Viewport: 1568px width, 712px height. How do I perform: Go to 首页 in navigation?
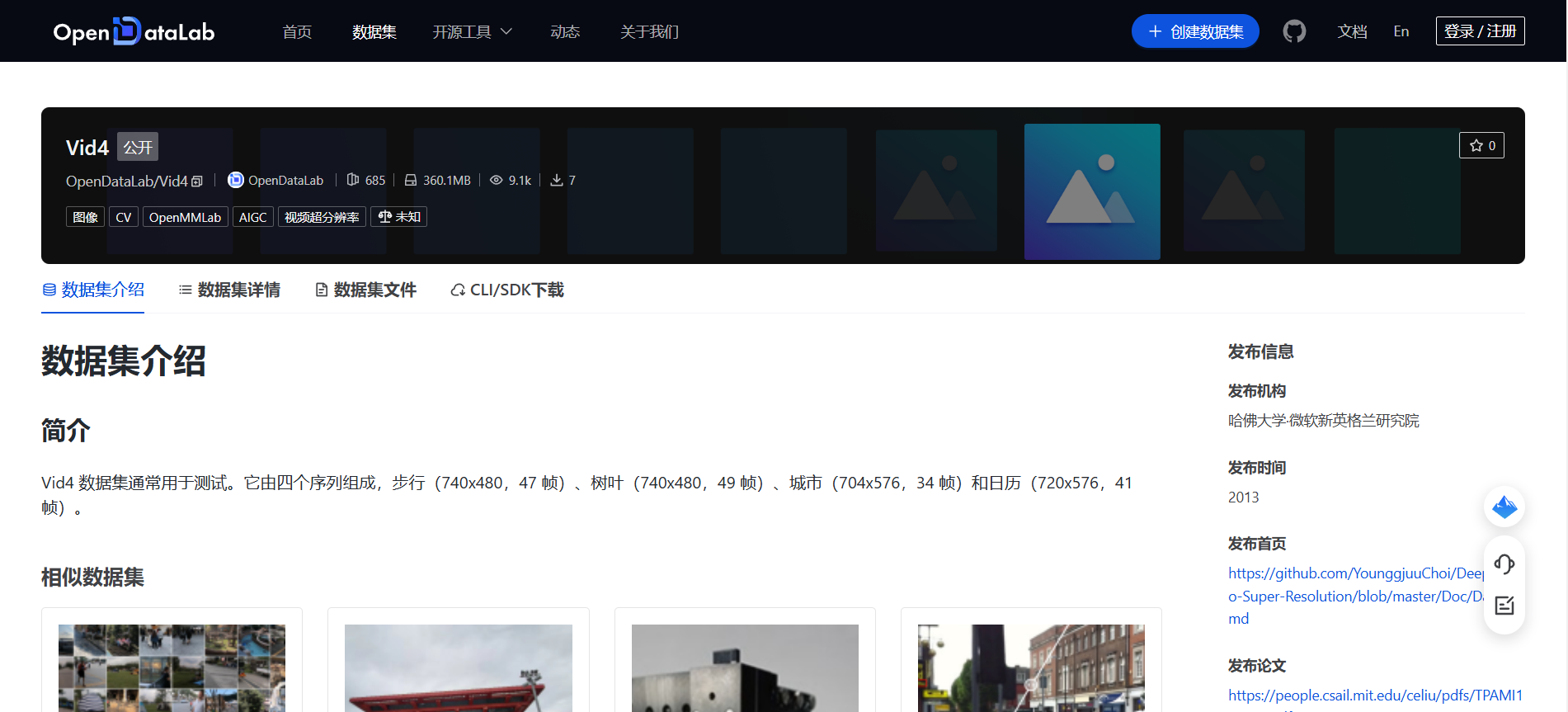297,31
